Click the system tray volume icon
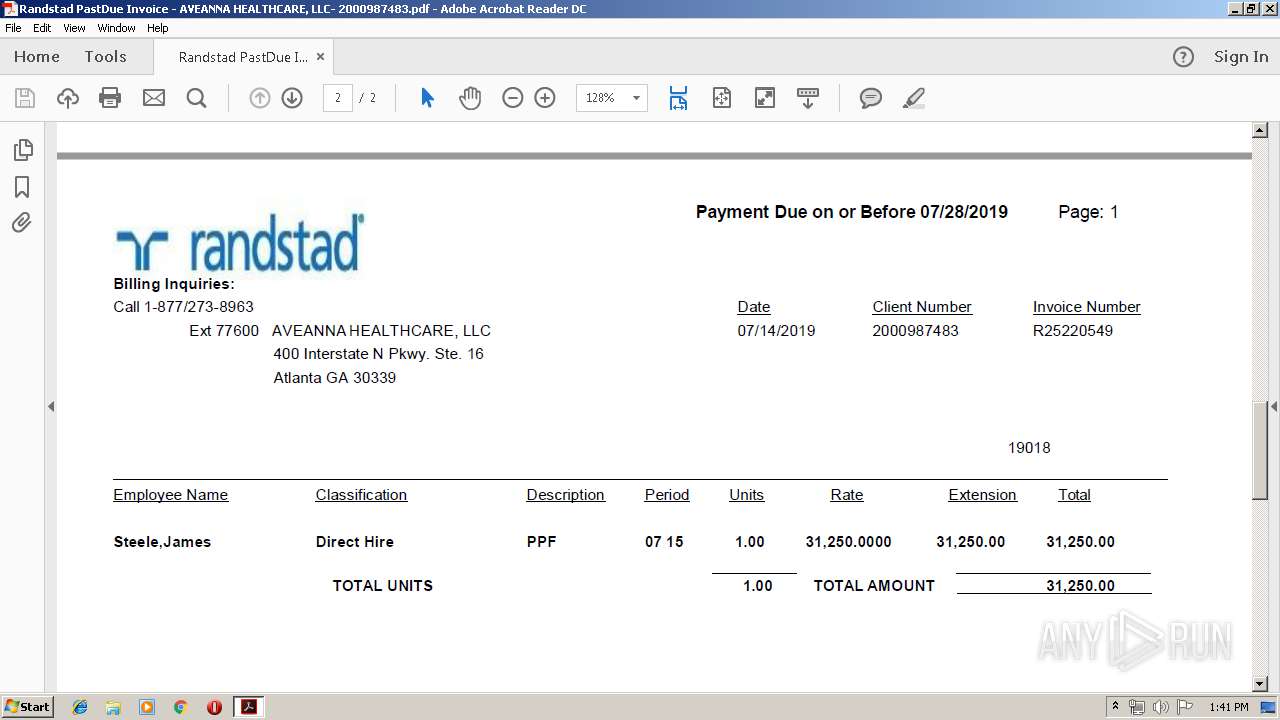Image resolution: width=1280 pixels, height=720 pixels. [x=1161, y=707]
